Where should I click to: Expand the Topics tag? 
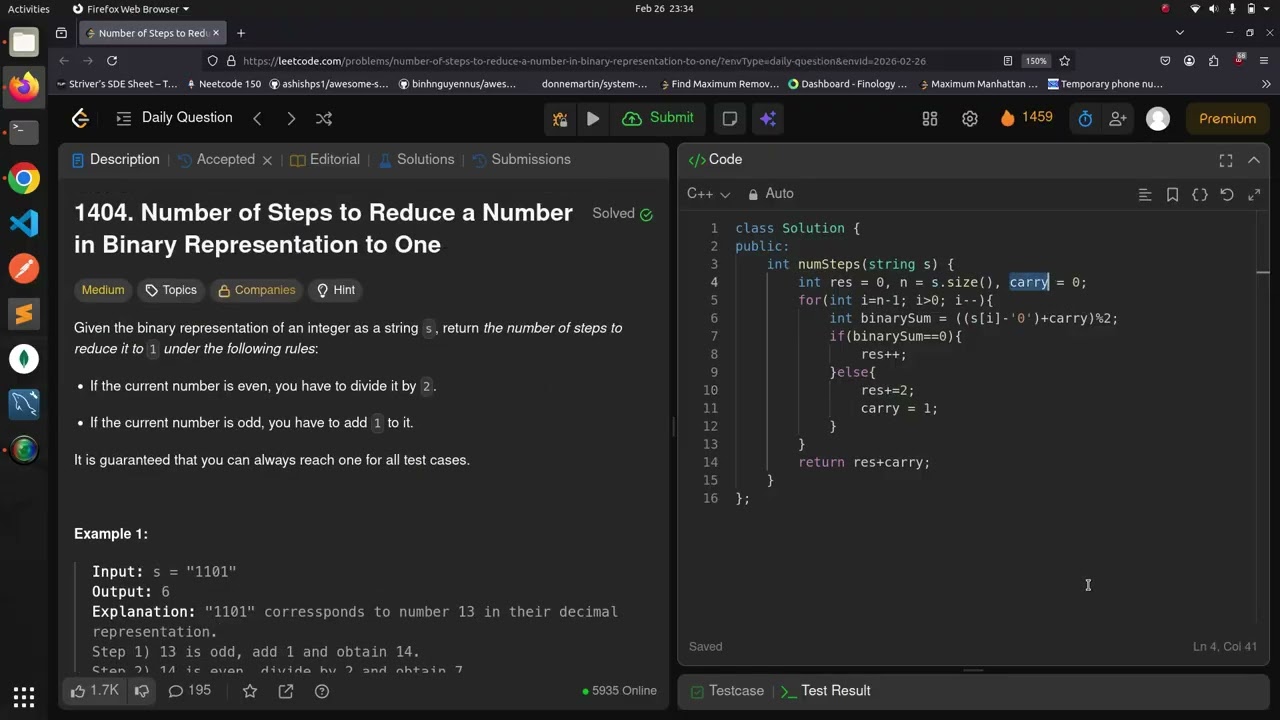coord(171,290)
